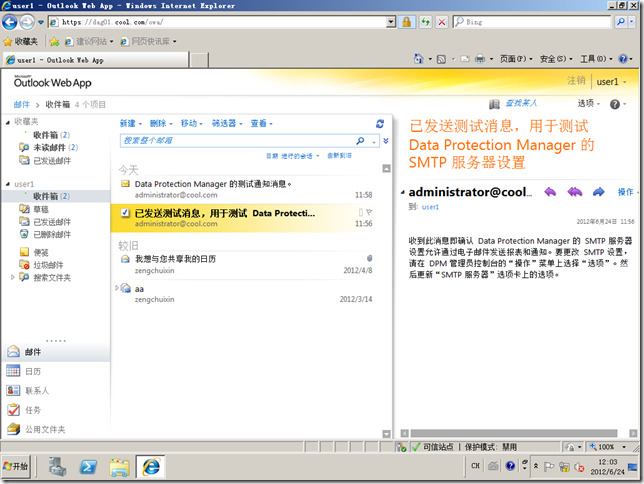Expand search options with the double chevron
644x484 pixels.
tap(386, 141)
